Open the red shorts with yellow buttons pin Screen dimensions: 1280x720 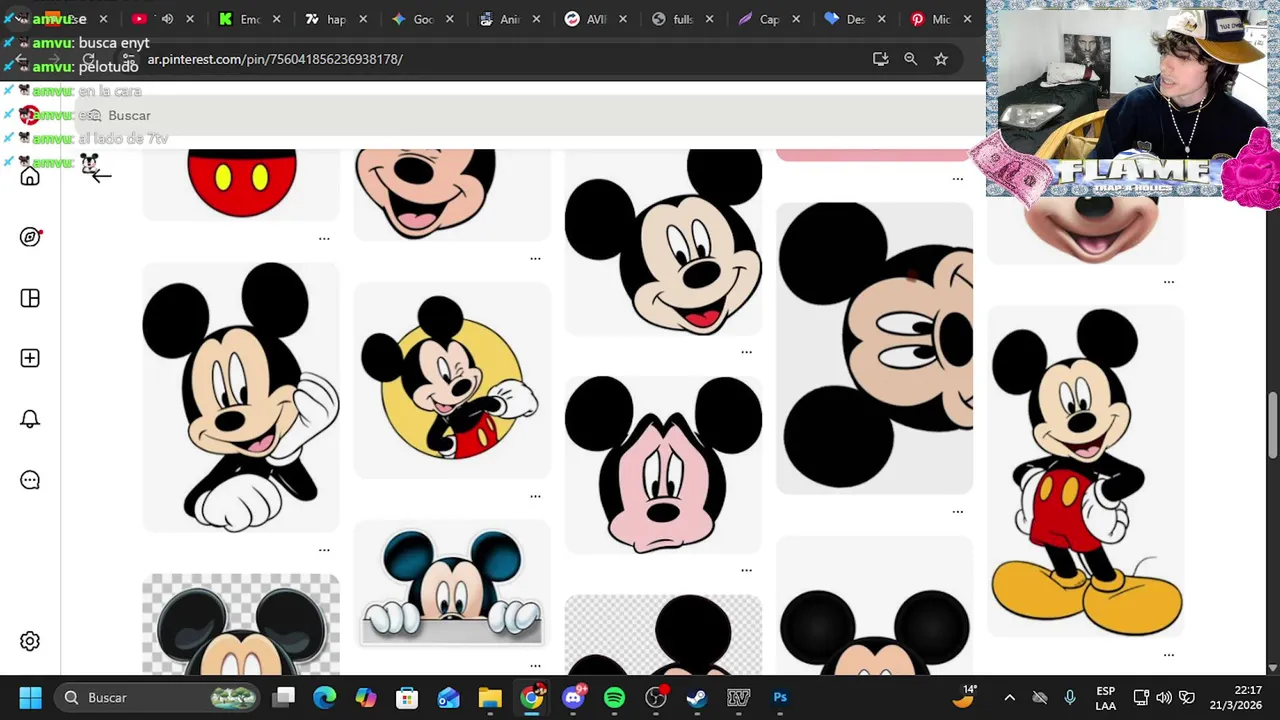(240, 184)
